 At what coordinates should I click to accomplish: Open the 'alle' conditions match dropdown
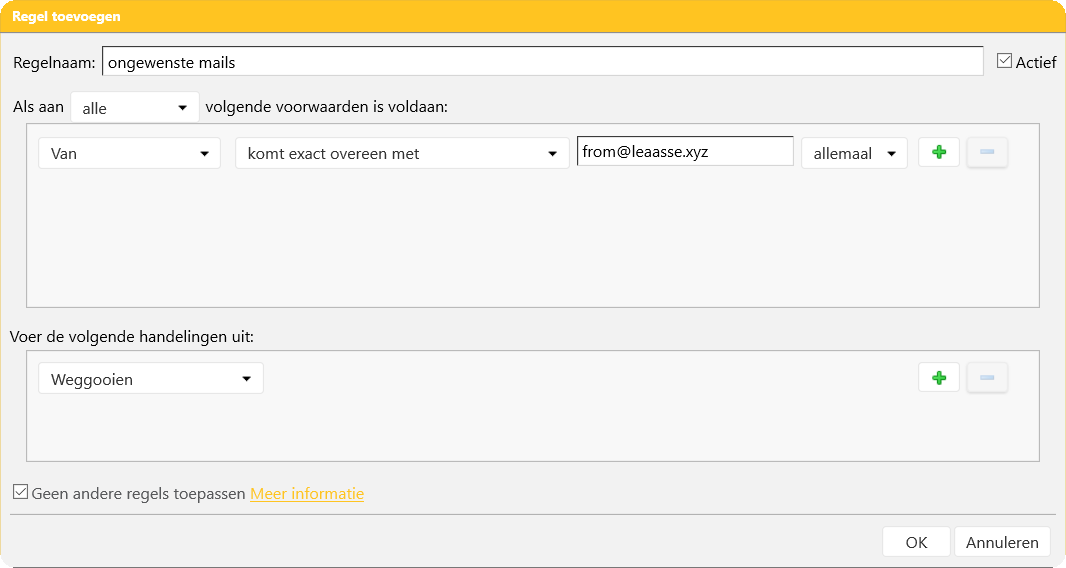[x=134, y=108]
